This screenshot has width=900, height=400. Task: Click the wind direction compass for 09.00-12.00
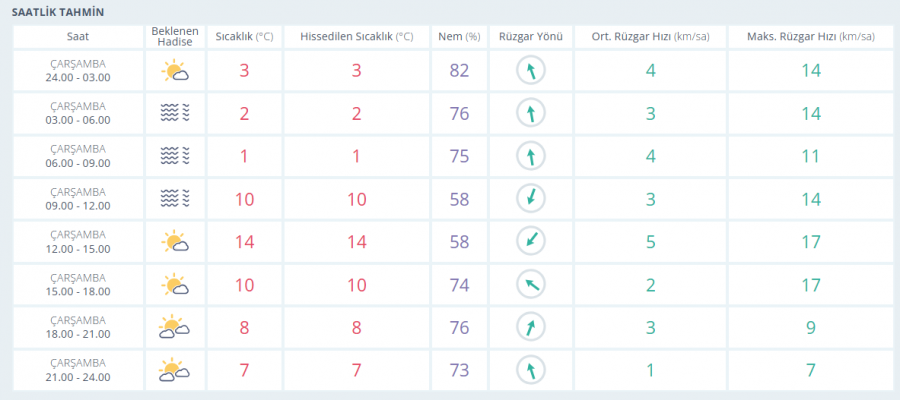click(530, 199)
